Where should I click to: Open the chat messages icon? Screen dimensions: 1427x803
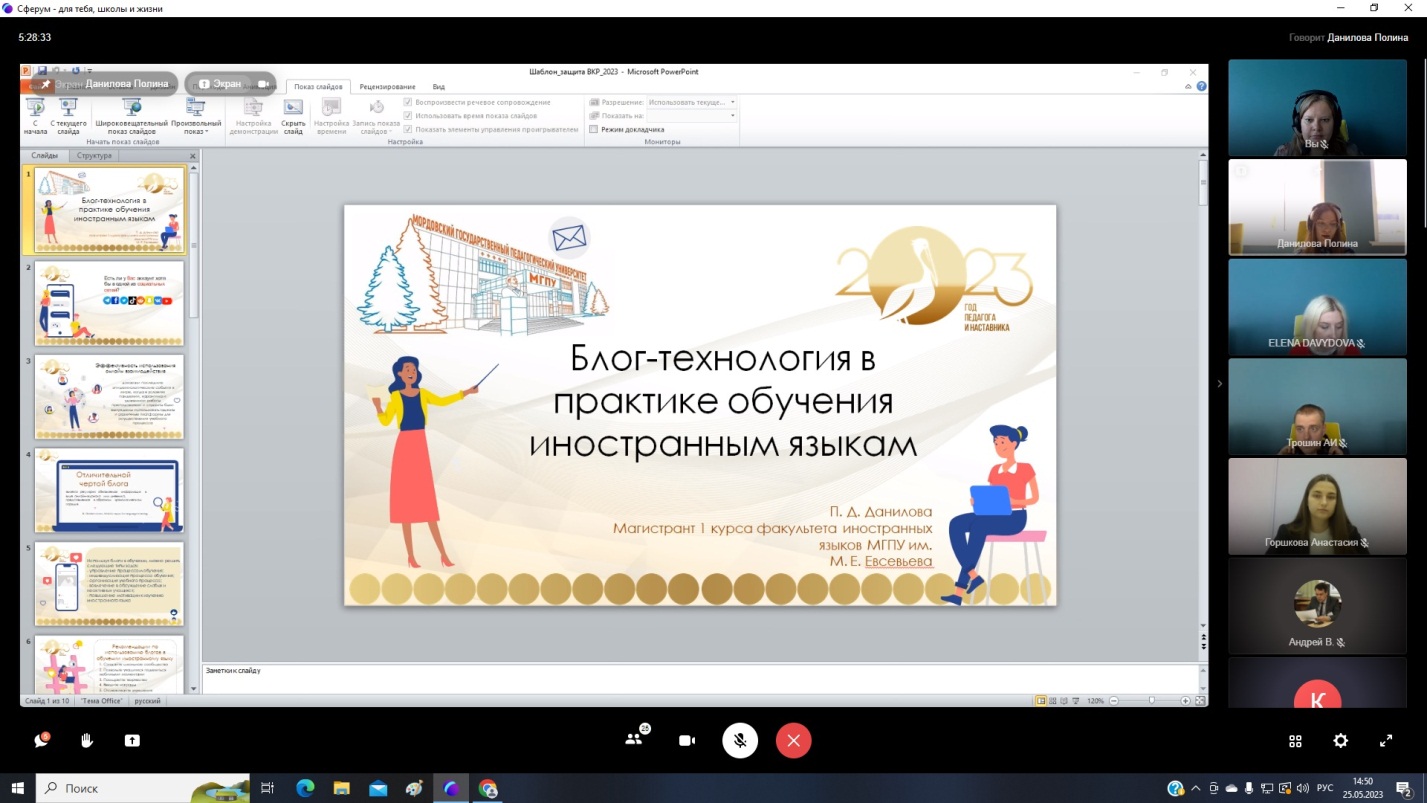click(x=41, y=741)
